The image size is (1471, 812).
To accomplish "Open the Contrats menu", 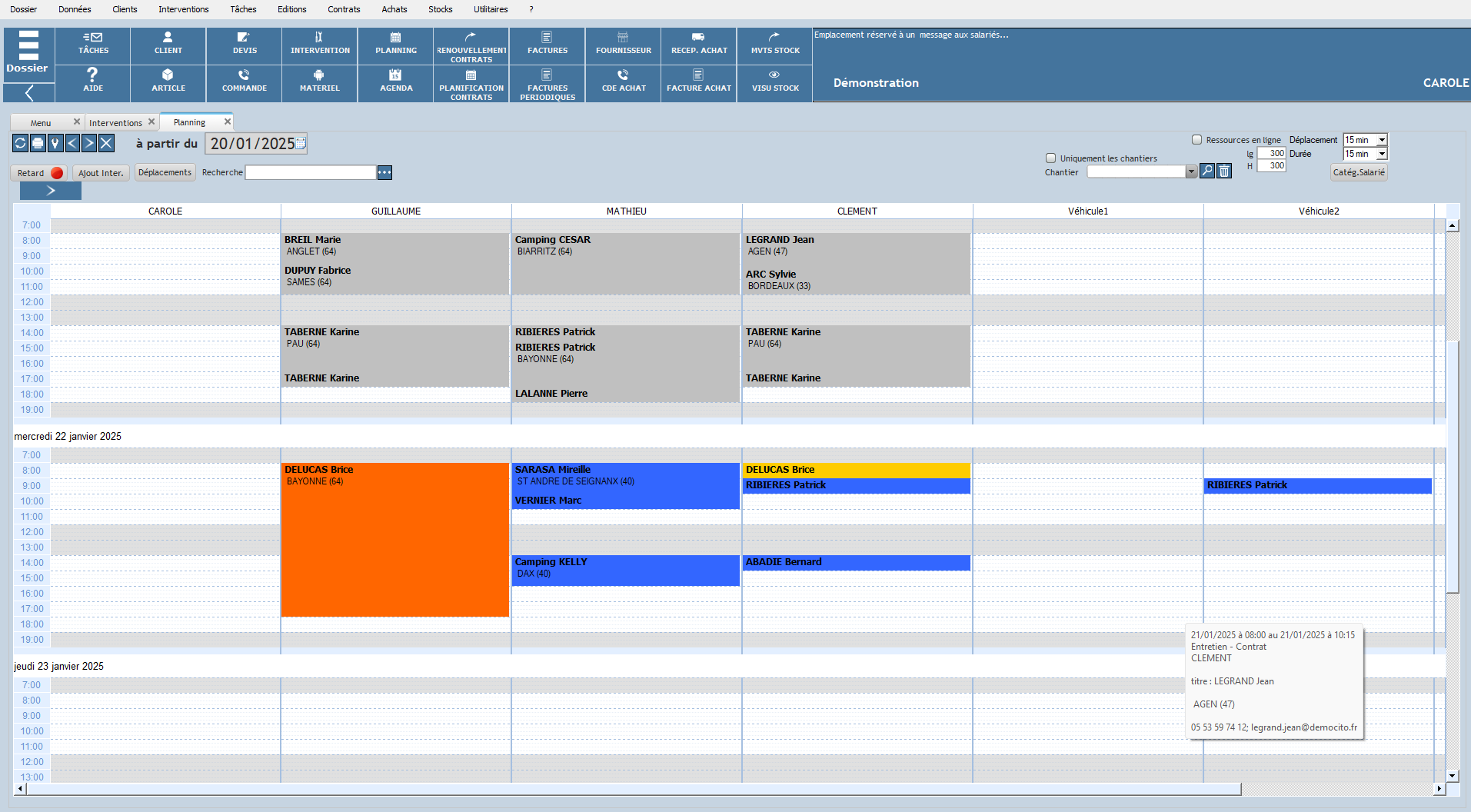I will tap(344, 9).
